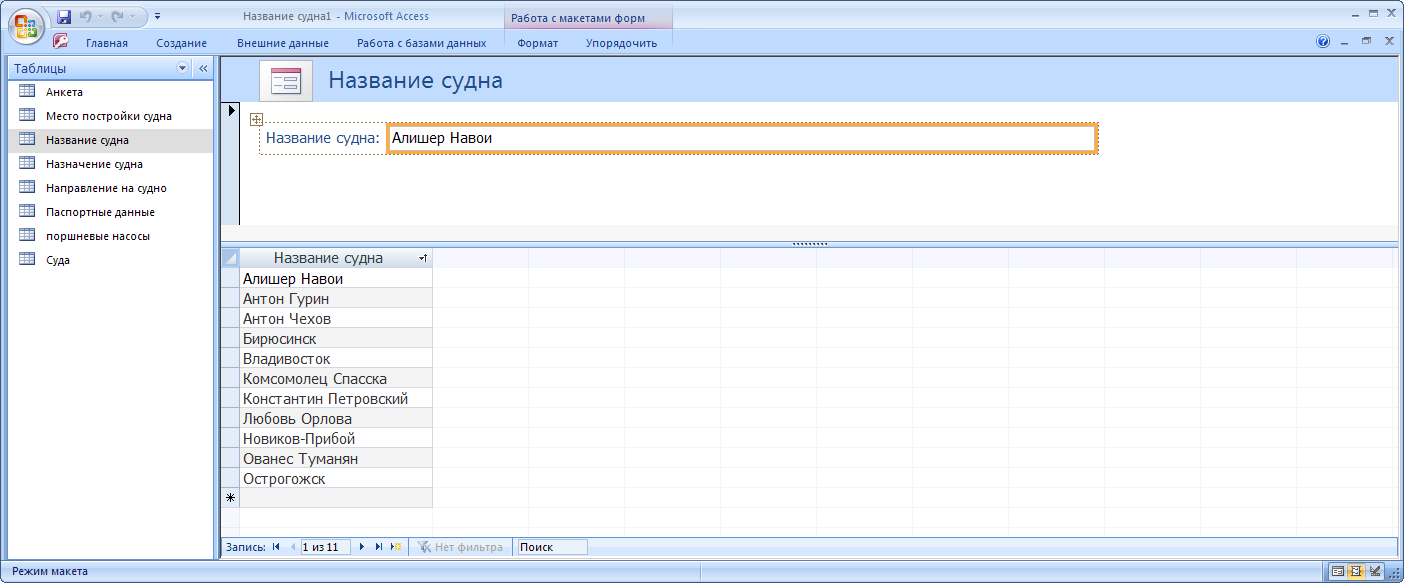This screenshot has height=583, width=1404.
Task: Open Customize Quick Access Toolbar dropdown
Action: [x=158, y=17]
